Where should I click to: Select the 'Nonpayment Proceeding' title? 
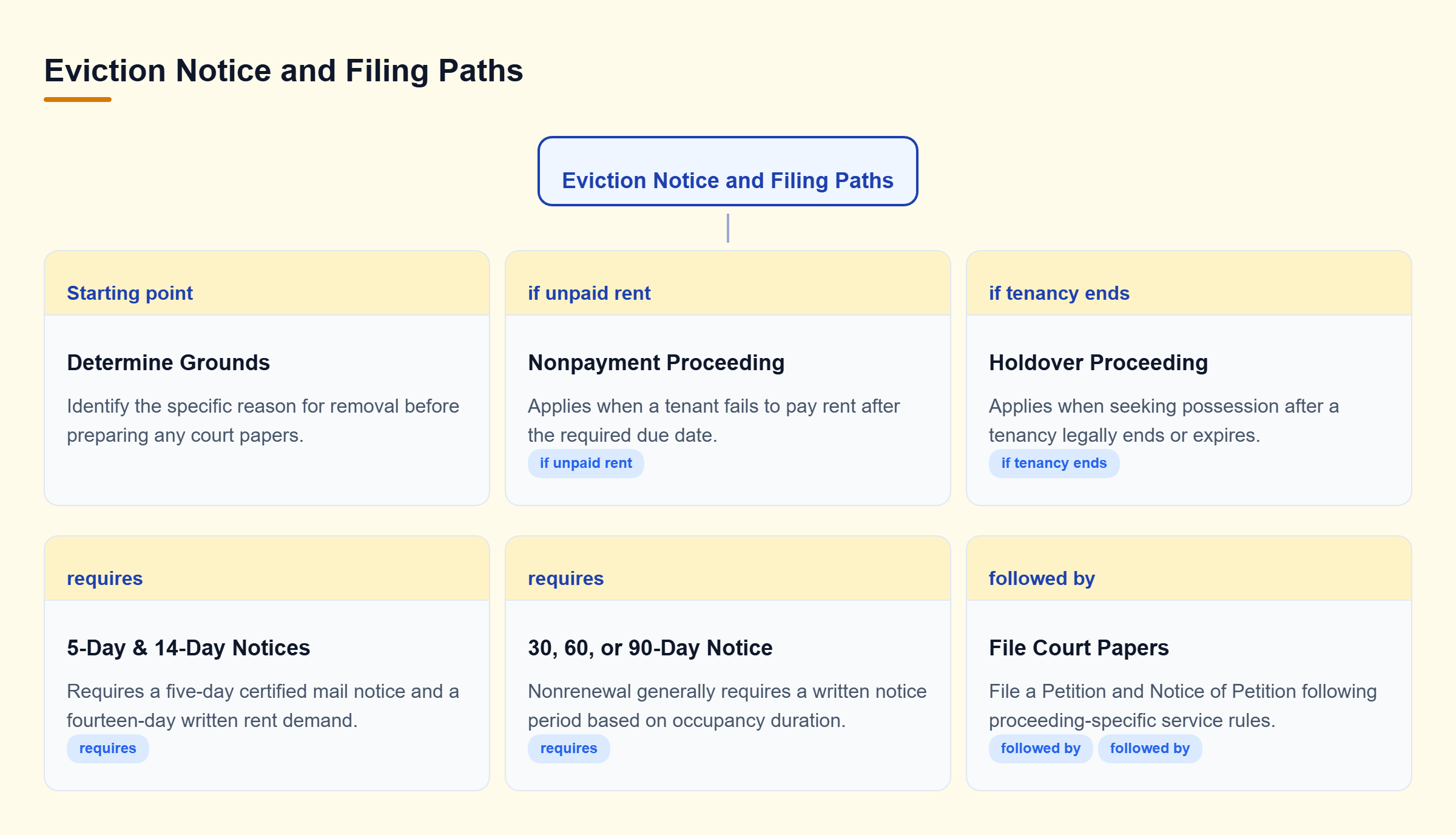(x=656, y=362)
